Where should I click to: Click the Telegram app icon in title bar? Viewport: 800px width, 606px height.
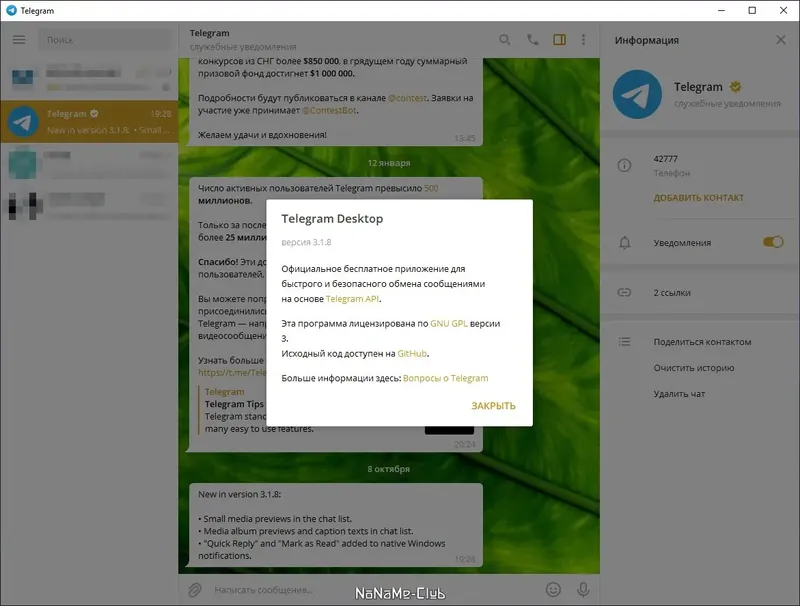point(11,10)
